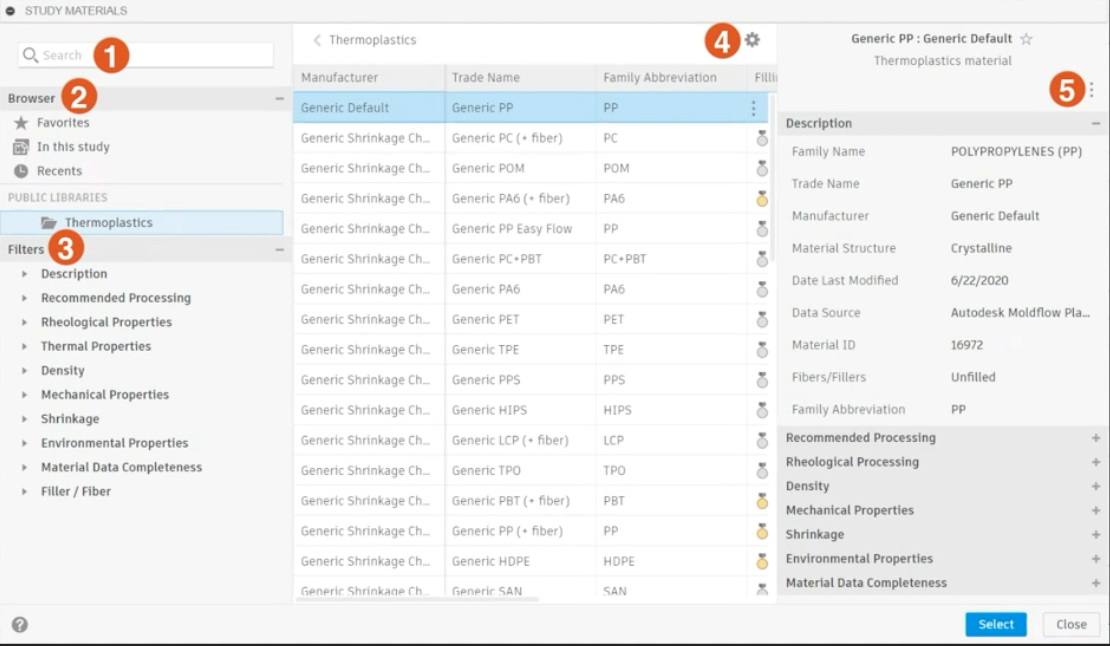Expand the Shrinkage filter

[24, 419]
